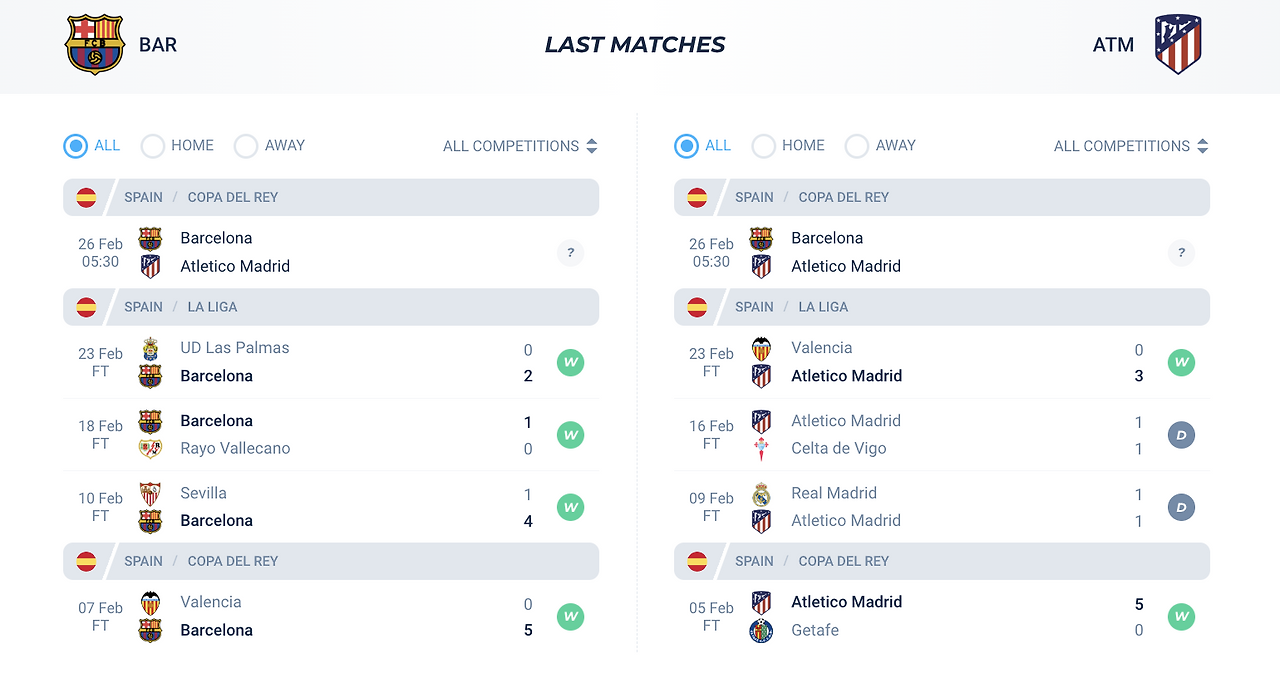Screen dimensions: 1280x673
Task: Open UD Las Palmas vs Barcelona match
Action: [x=331, y=362]
